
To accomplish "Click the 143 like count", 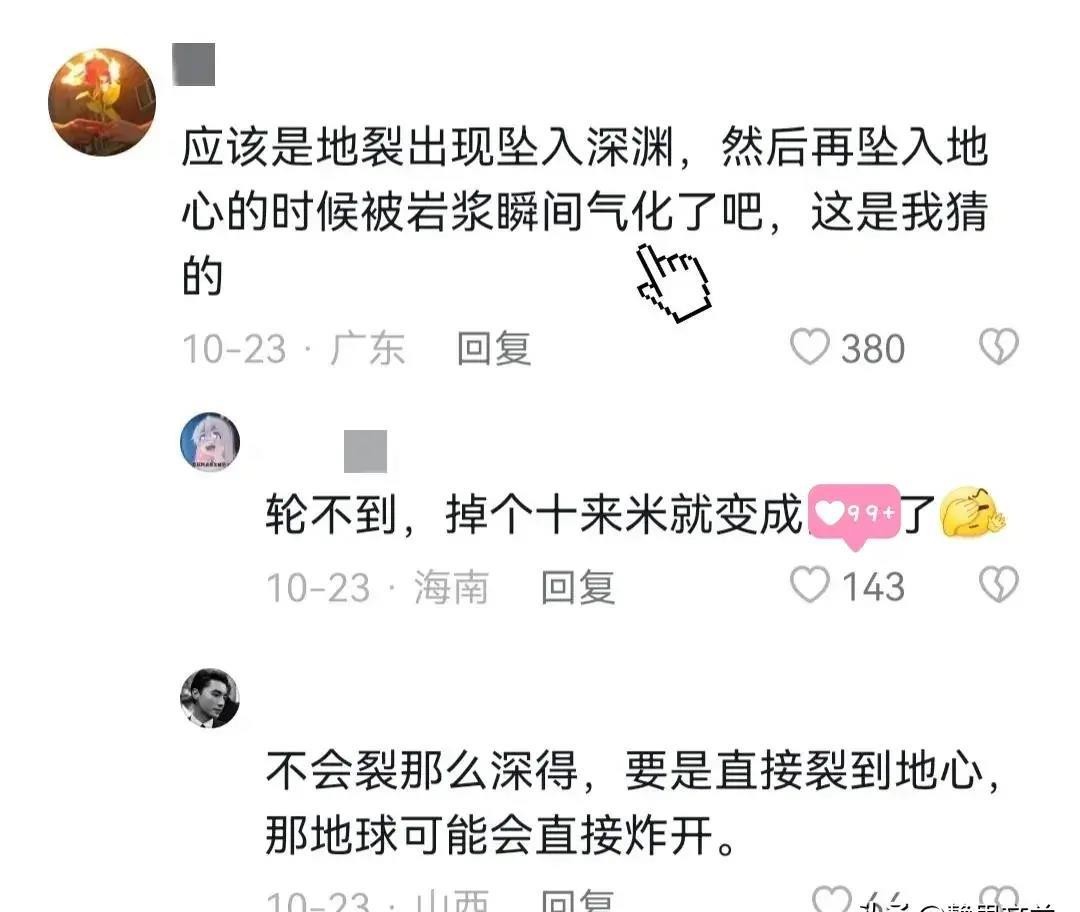I will 873,588.
